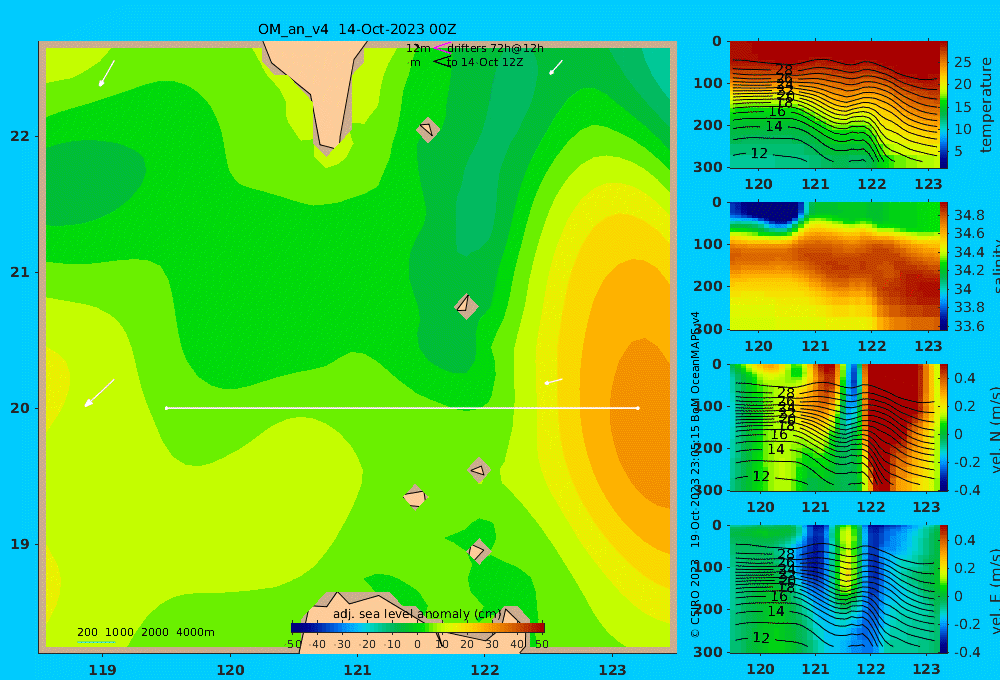The image size is (1000, 680).
Task: Click the magenta drifter arrow legend symbol
Action: tap(441, 47)
